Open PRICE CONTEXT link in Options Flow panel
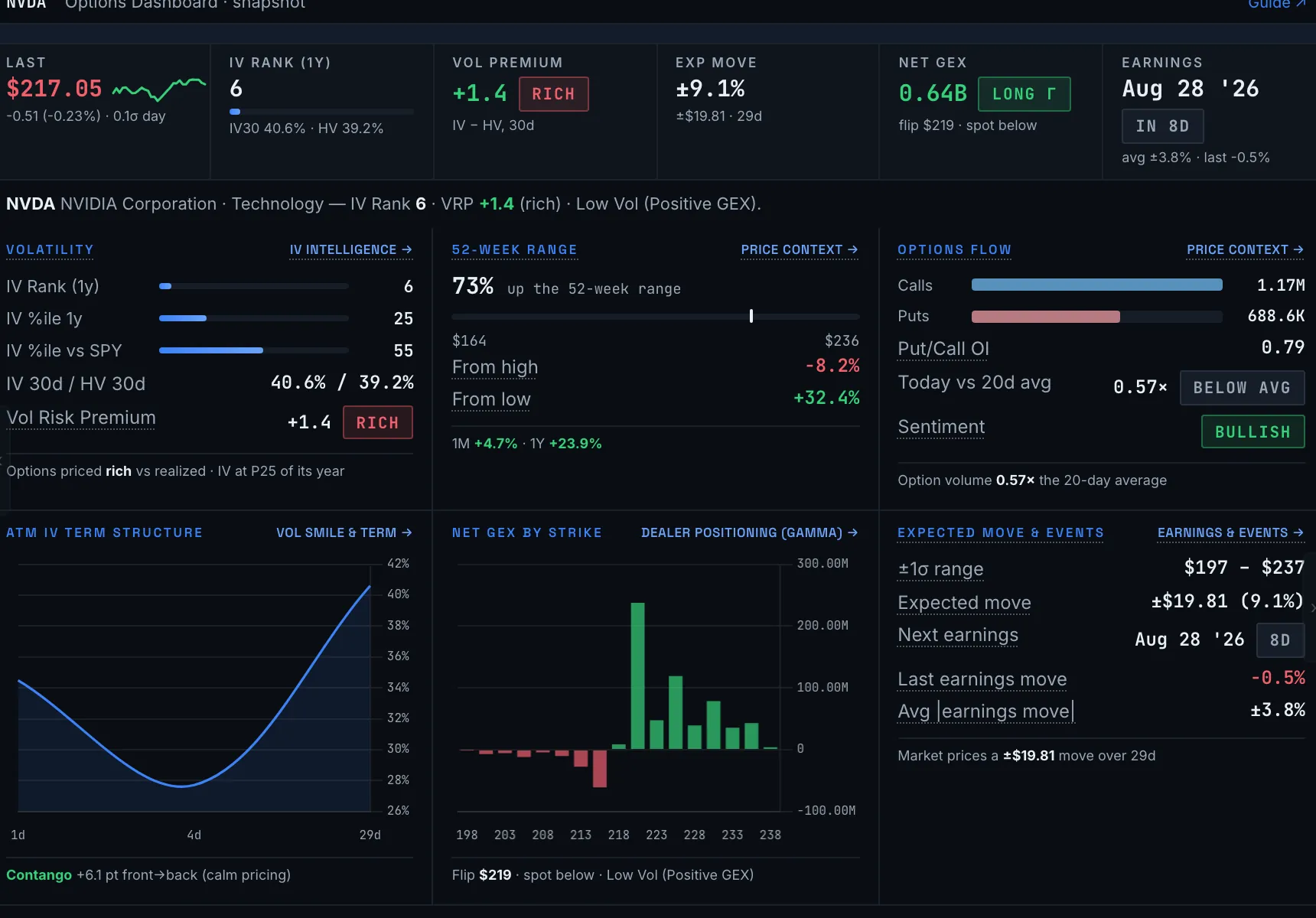Viewport: 1316px width, 918px height. coord(1245,250)
